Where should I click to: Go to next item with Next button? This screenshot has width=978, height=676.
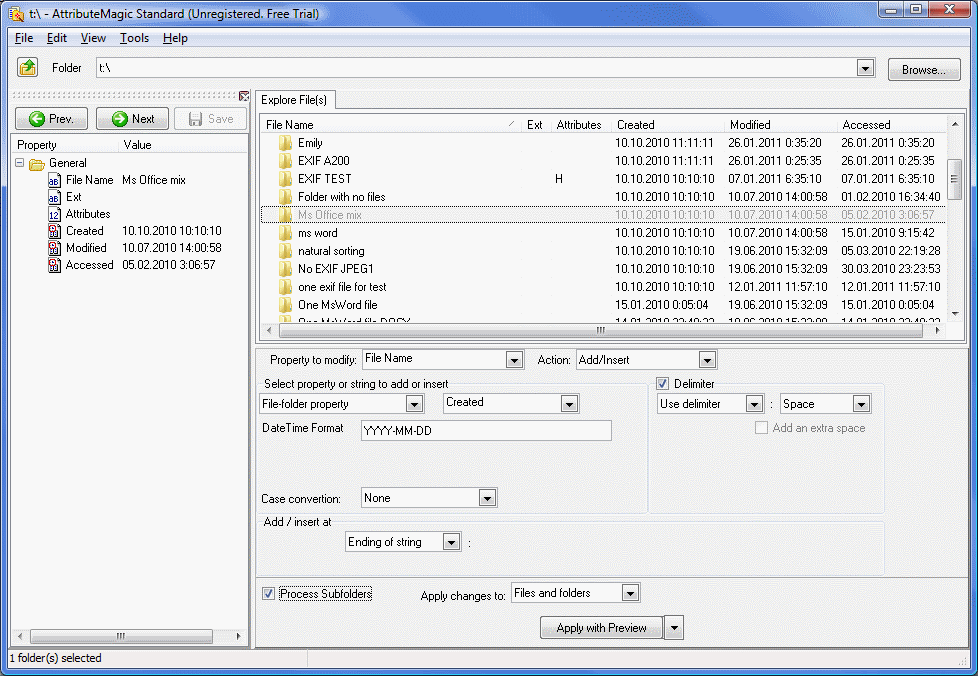[132, 118]
